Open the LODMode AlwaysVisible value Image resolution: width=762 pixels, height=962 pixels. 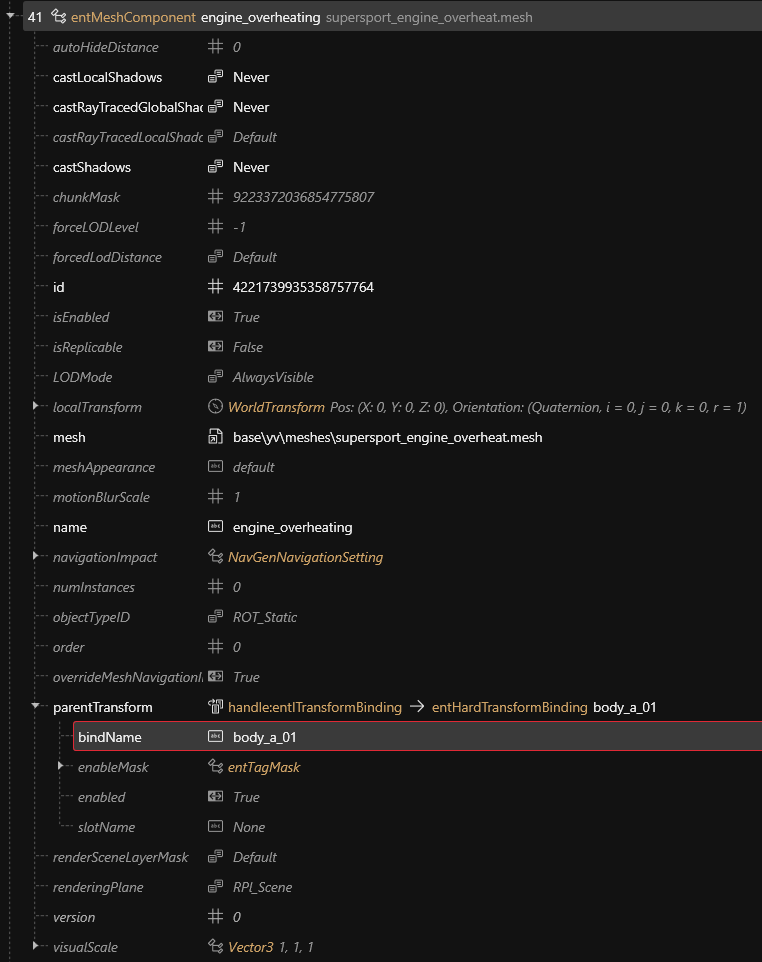pyautogui.click(x=273, y=377)
